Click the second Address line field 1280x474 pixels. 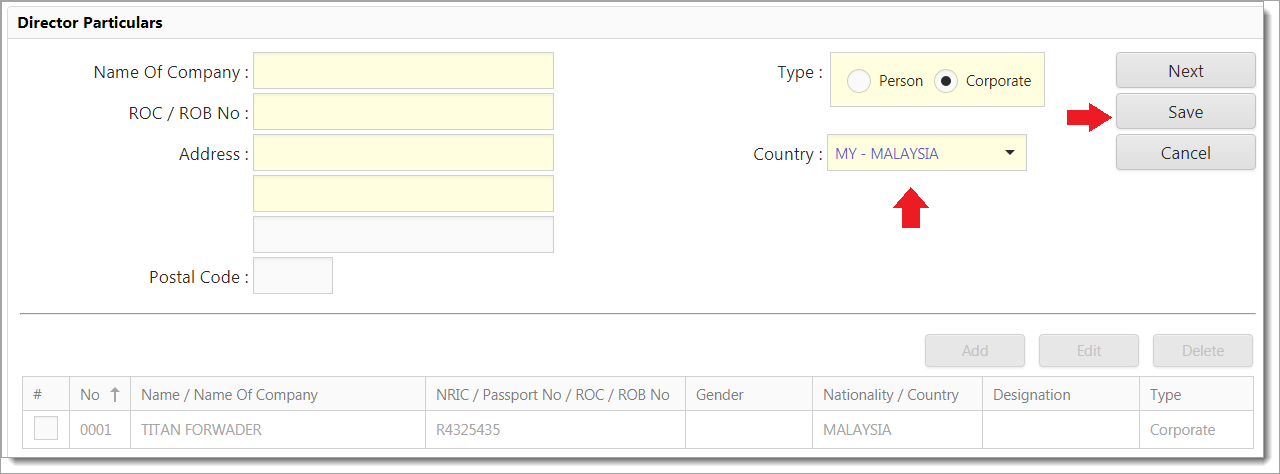[403, 194]
